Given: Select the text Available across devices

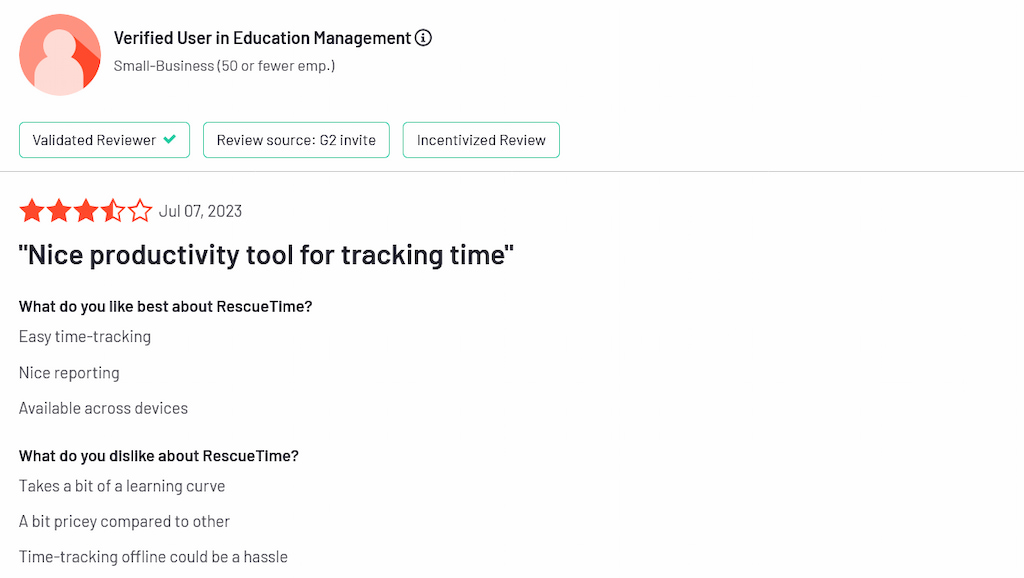Looking at the screenshot, I should tap(103, 408).
